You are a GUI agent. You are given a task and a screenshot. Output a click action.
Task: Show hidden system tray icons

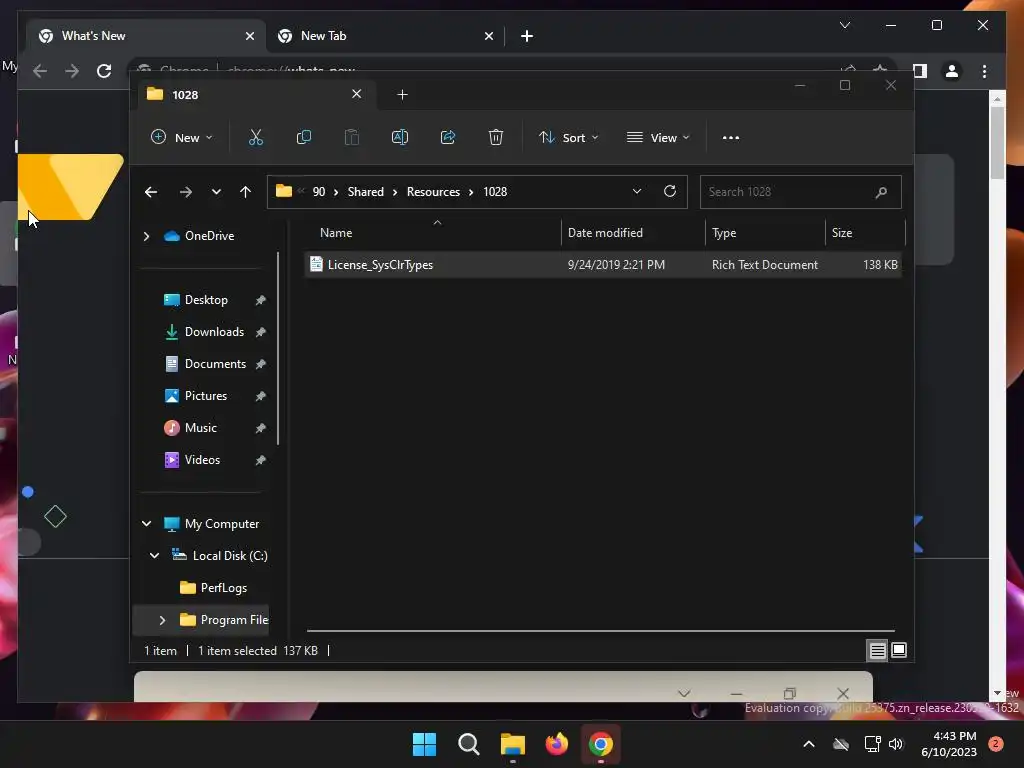808,744
